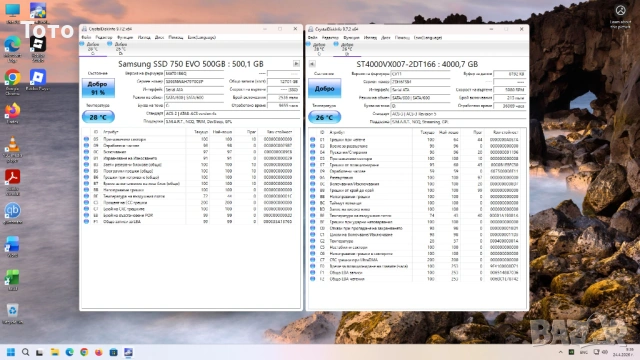
Task: Open Edge from the taskbar
Action: click(x=69, y=352)
